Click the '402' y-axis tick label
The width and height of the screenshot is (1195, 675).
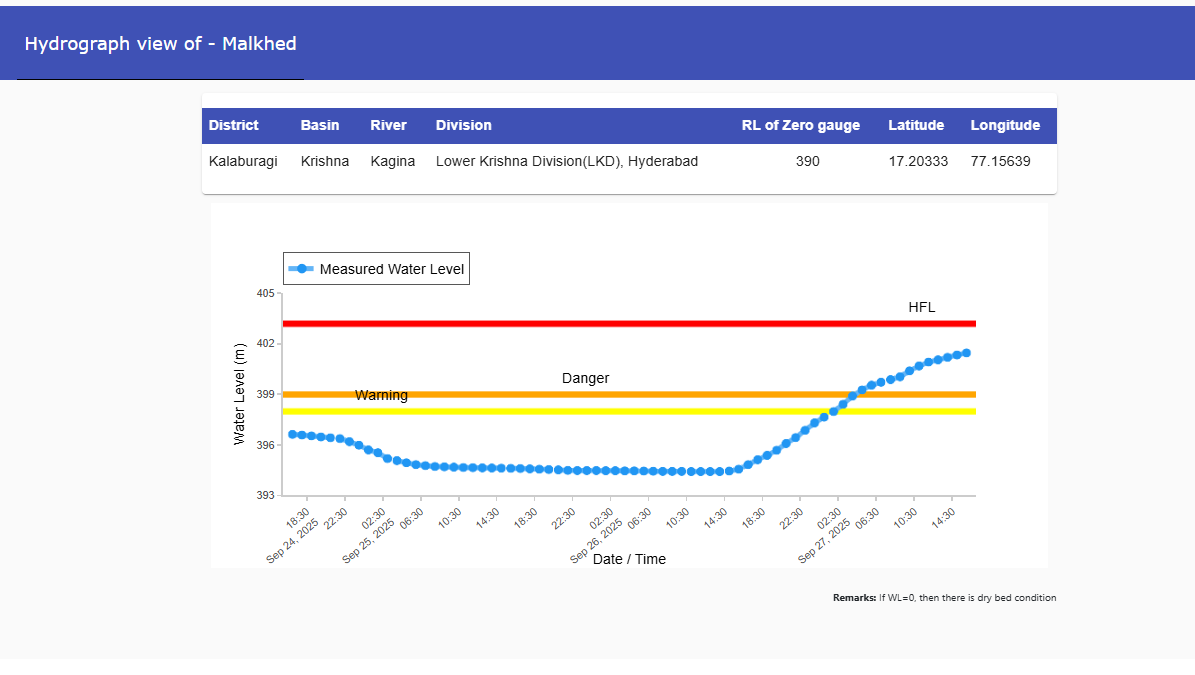265,344
